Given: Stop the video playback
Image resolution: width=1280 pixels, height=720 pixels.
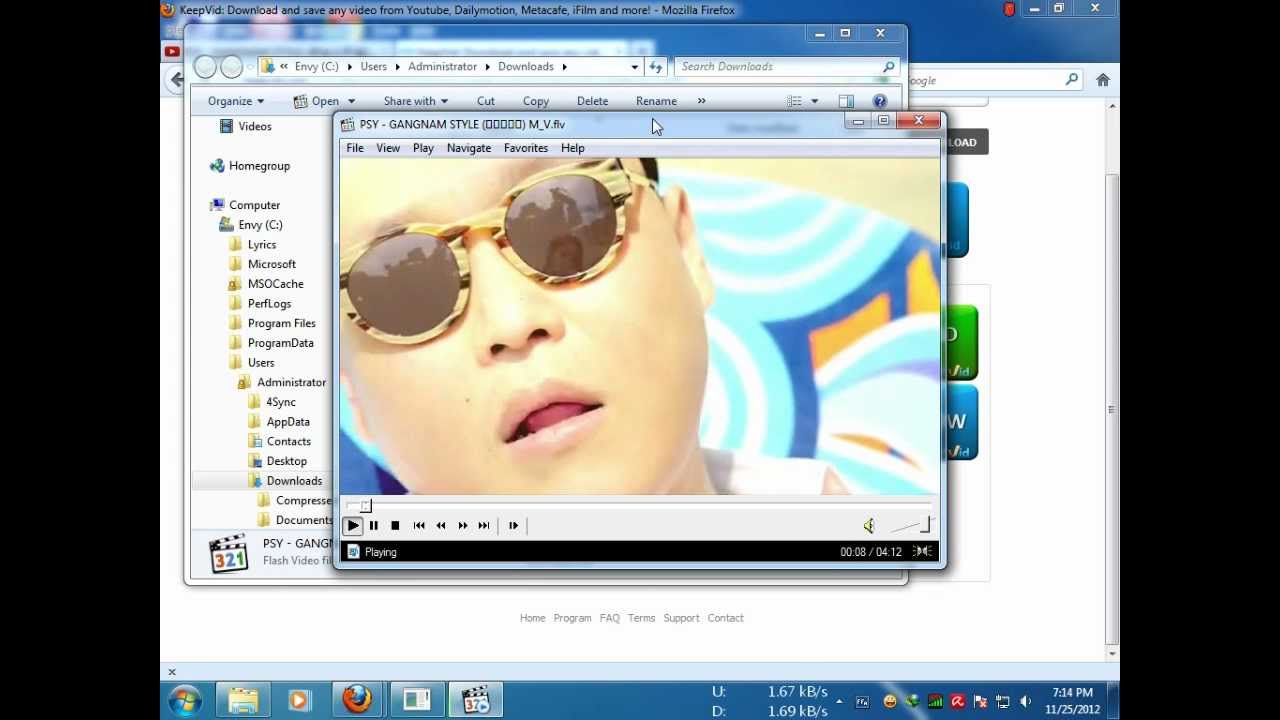Looking at the screenshot, I should pyautogui.click(x=395, y=525).
